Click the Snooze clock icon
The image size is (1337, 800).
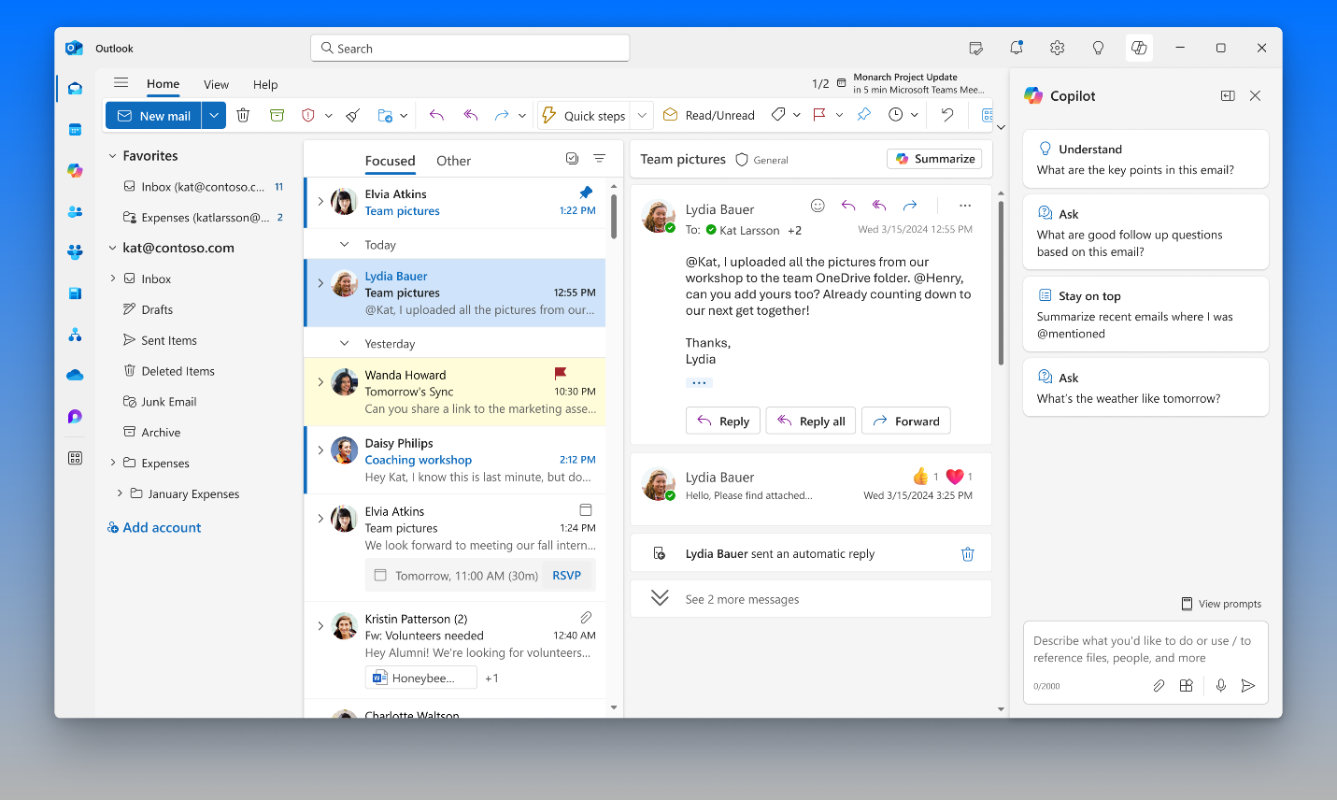point(896,116)
